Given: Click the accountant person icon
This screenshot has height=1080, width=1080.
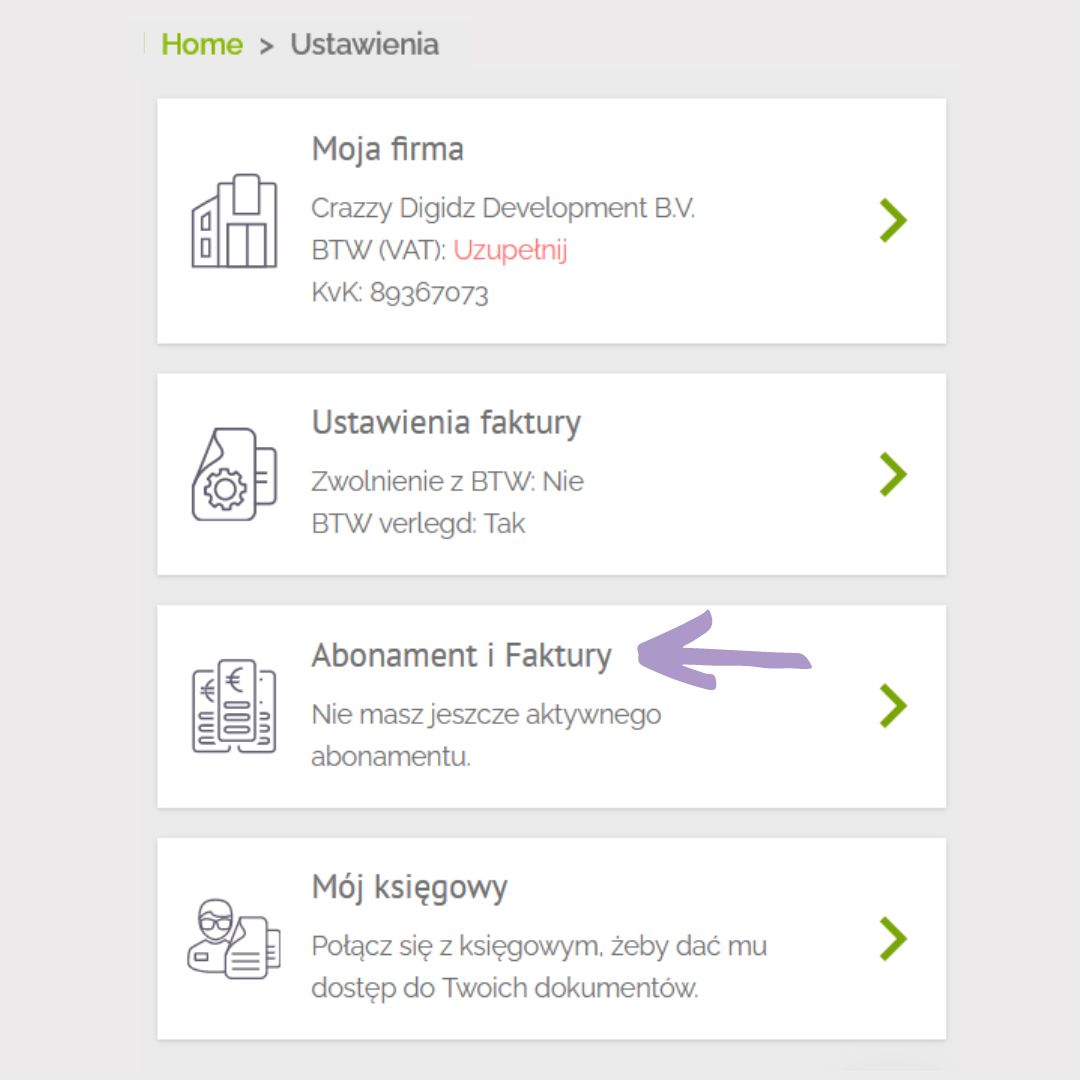Looking at the screenshot, I should click(232, 938).
